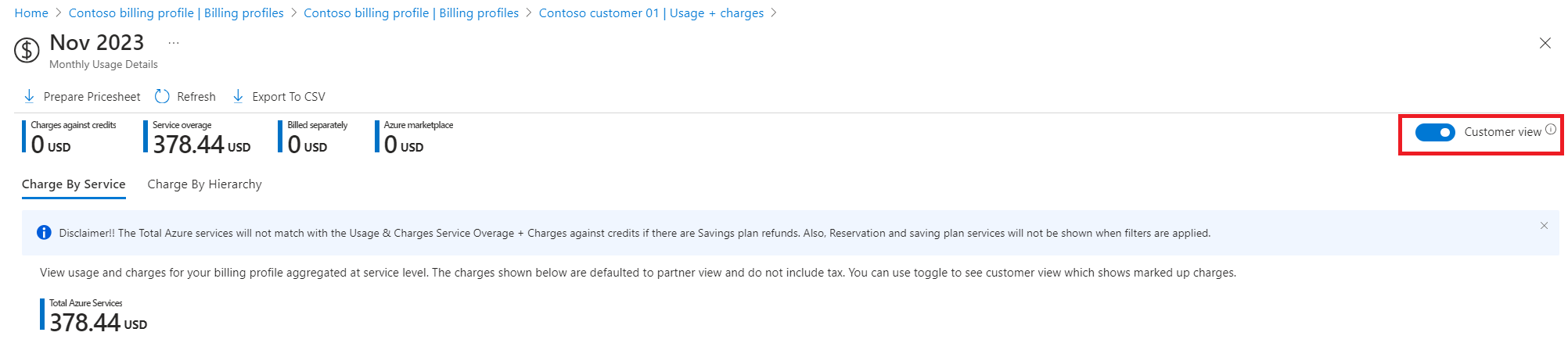Click the blue info icon in the disclaimer banner
The height and width of the screenshot is (343, 1568).
pos(44,233)
